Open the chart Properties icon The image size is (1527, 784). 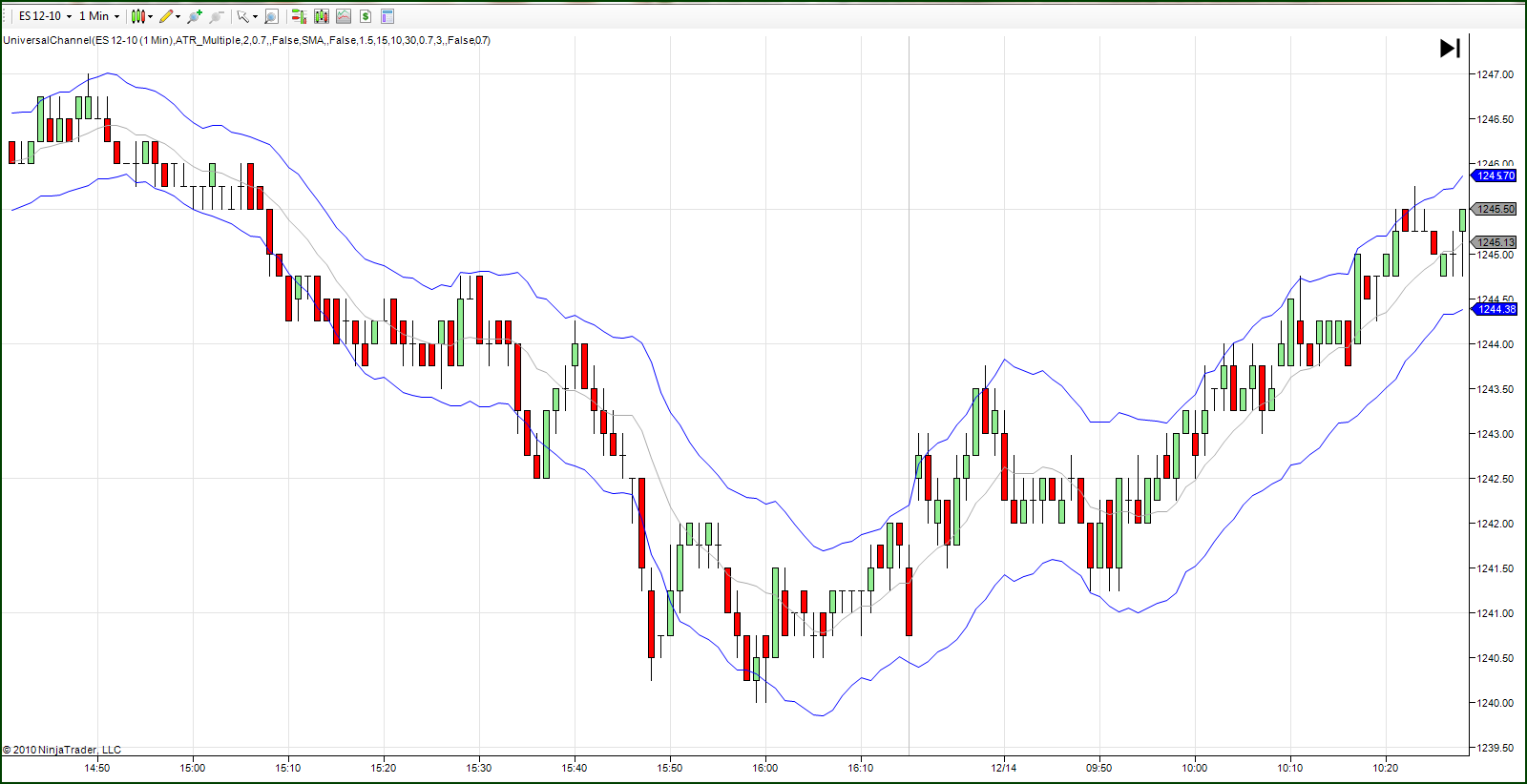(x=387, y=16)
